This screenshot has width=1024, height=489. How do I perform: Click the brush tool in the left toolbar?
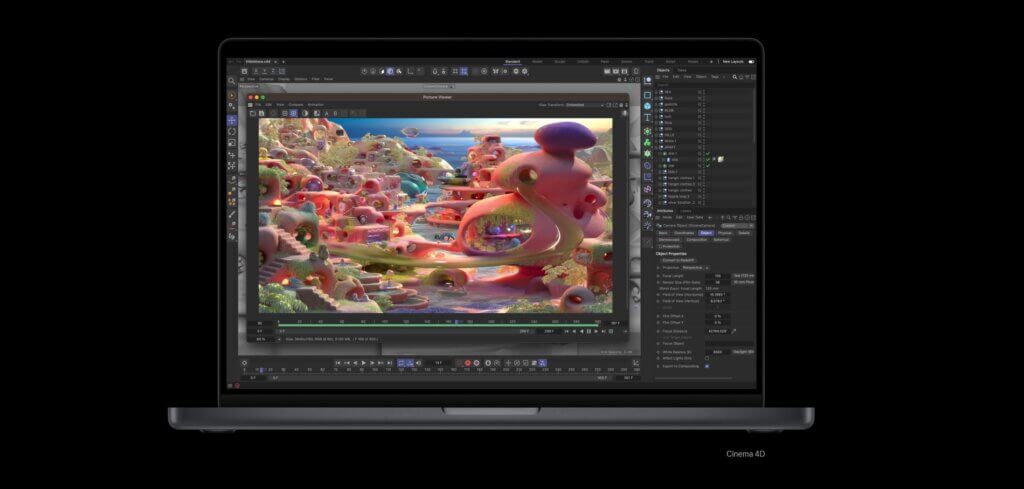[232, 213]
